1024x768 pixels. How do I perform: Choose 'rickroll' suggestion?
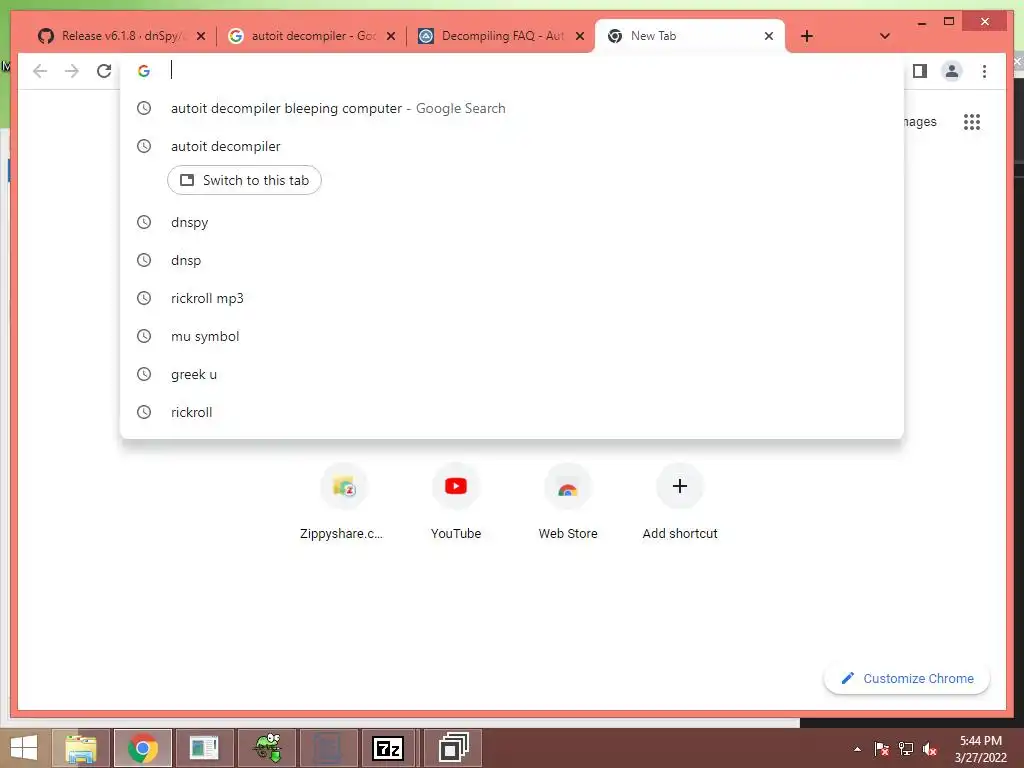[x=512, y=412]
